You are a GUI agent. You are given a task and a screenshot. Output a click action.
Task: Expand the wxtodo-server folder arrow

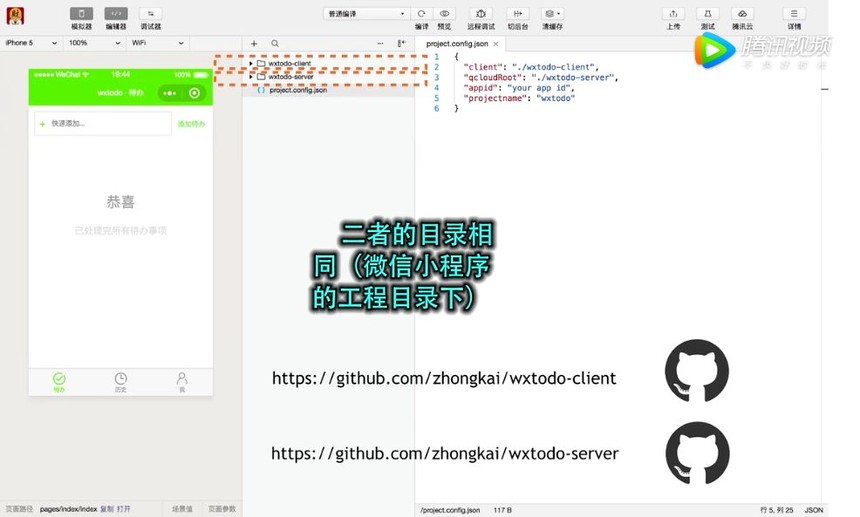click(x=251, y=77)
